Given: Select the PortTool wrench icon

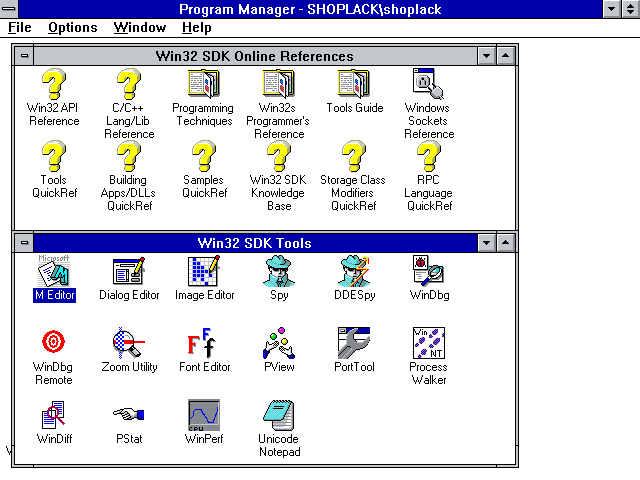Looking at the screenshot, I should 354,342.
